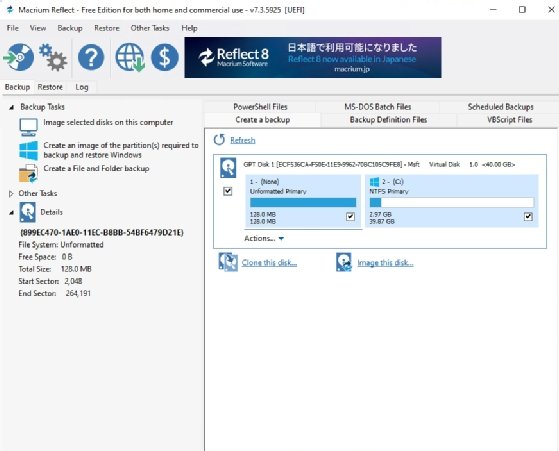559x451 pixels.
Task: Click the GPT Disk 1 hard drive icon
Action: [x=228, y=168]
